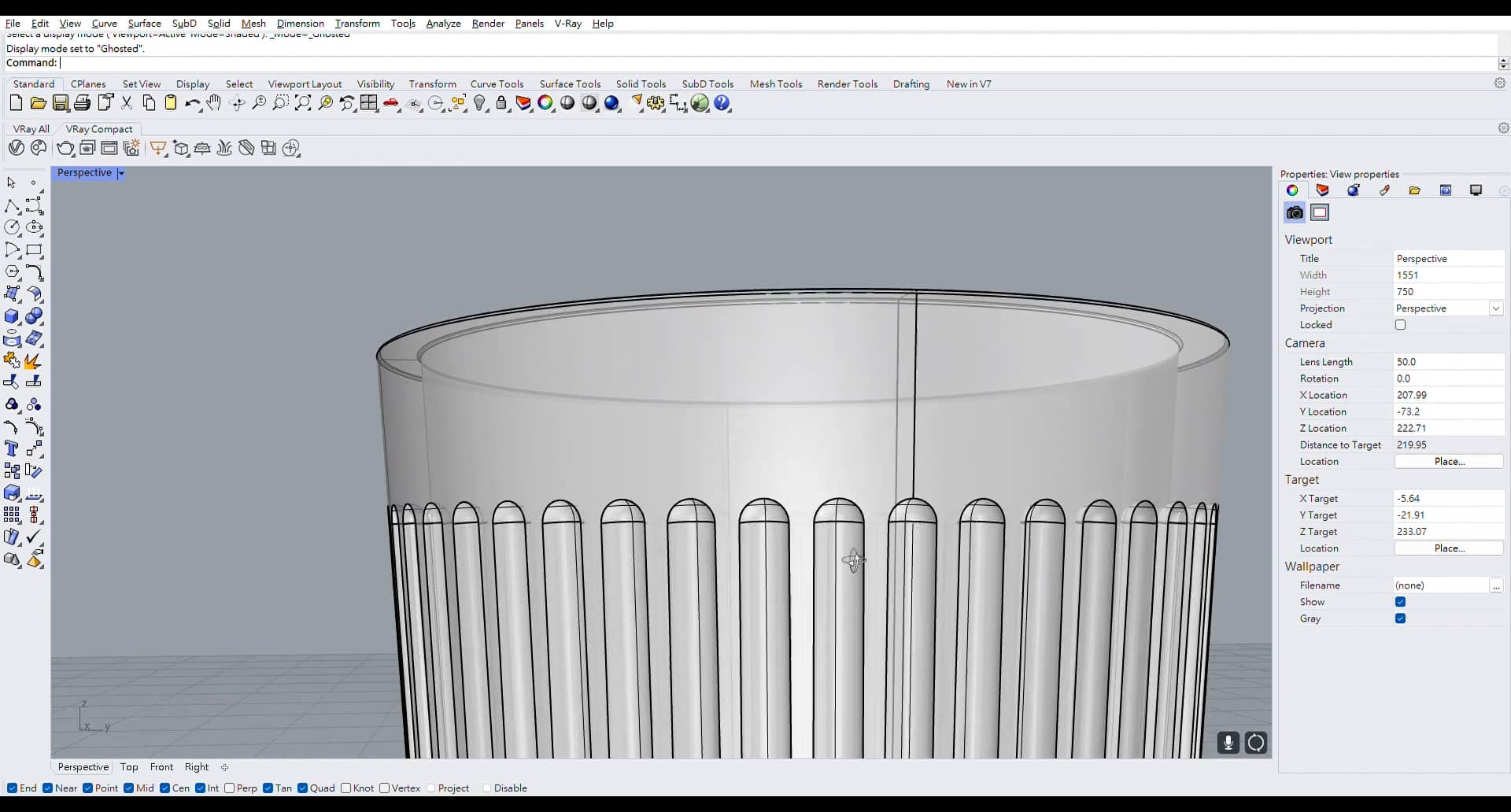This screenshot has height=812, width=1511.
Task: Open the Layers panel tab icon
Action: coord(1322,190)
